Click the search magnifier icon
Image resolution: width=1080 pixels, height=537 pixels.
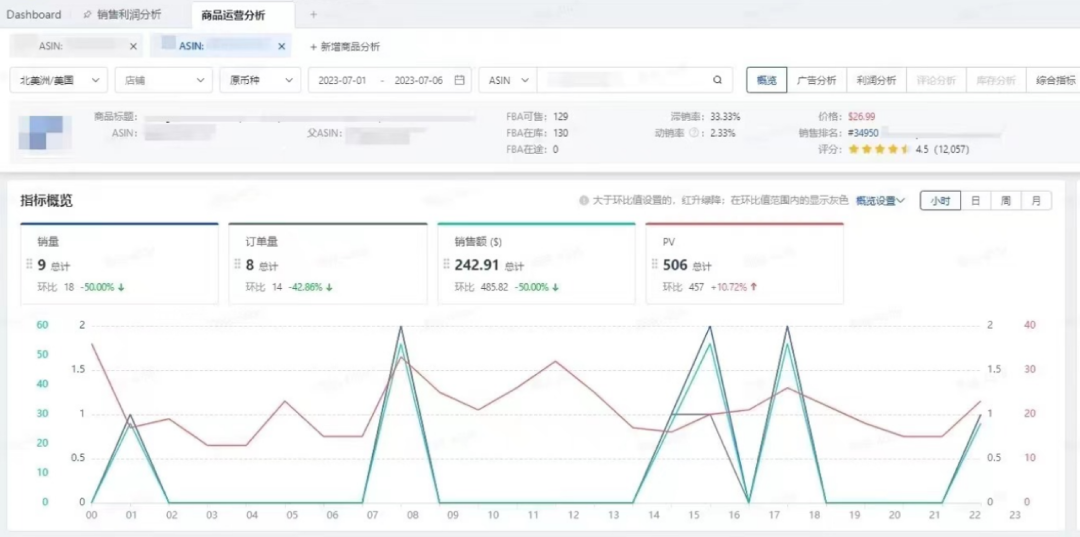coord(718,80)
